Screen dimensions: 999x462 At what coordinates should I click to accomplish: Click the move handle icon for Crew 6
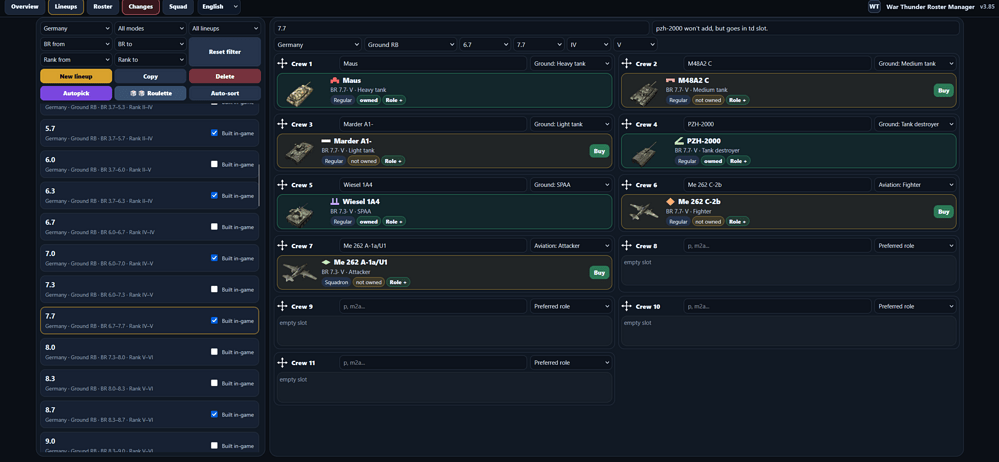pyautogui.click(x=627, y=185)
